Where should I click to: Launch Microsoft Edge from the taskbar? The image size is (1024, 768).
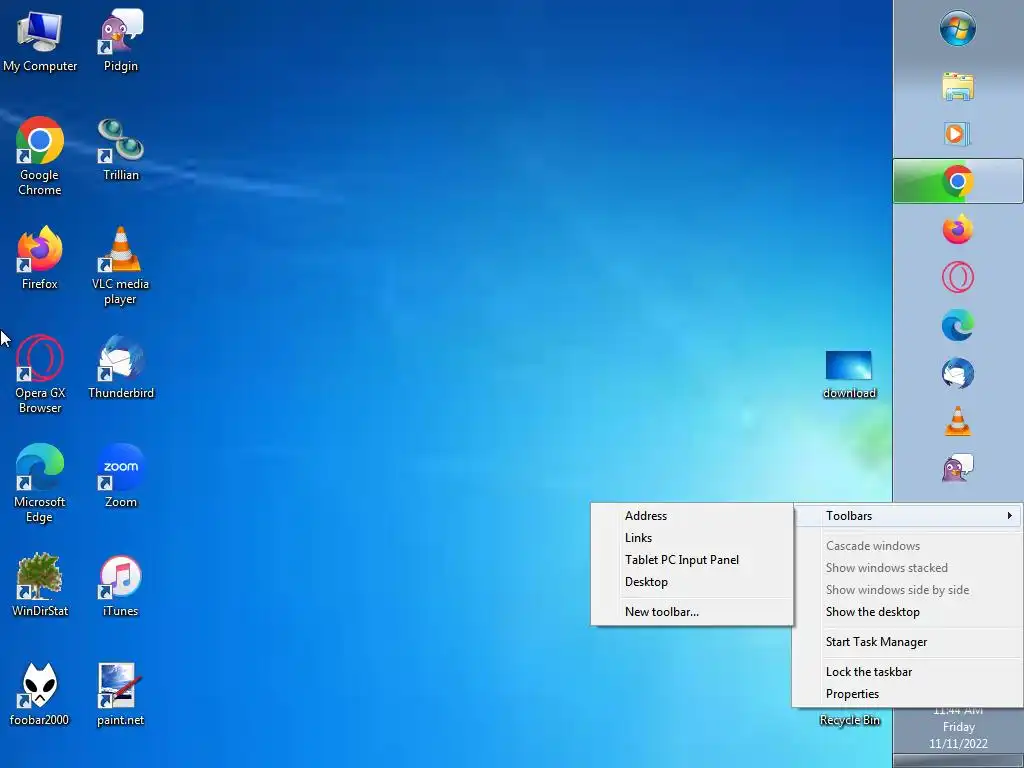click(x=958, y=325)
